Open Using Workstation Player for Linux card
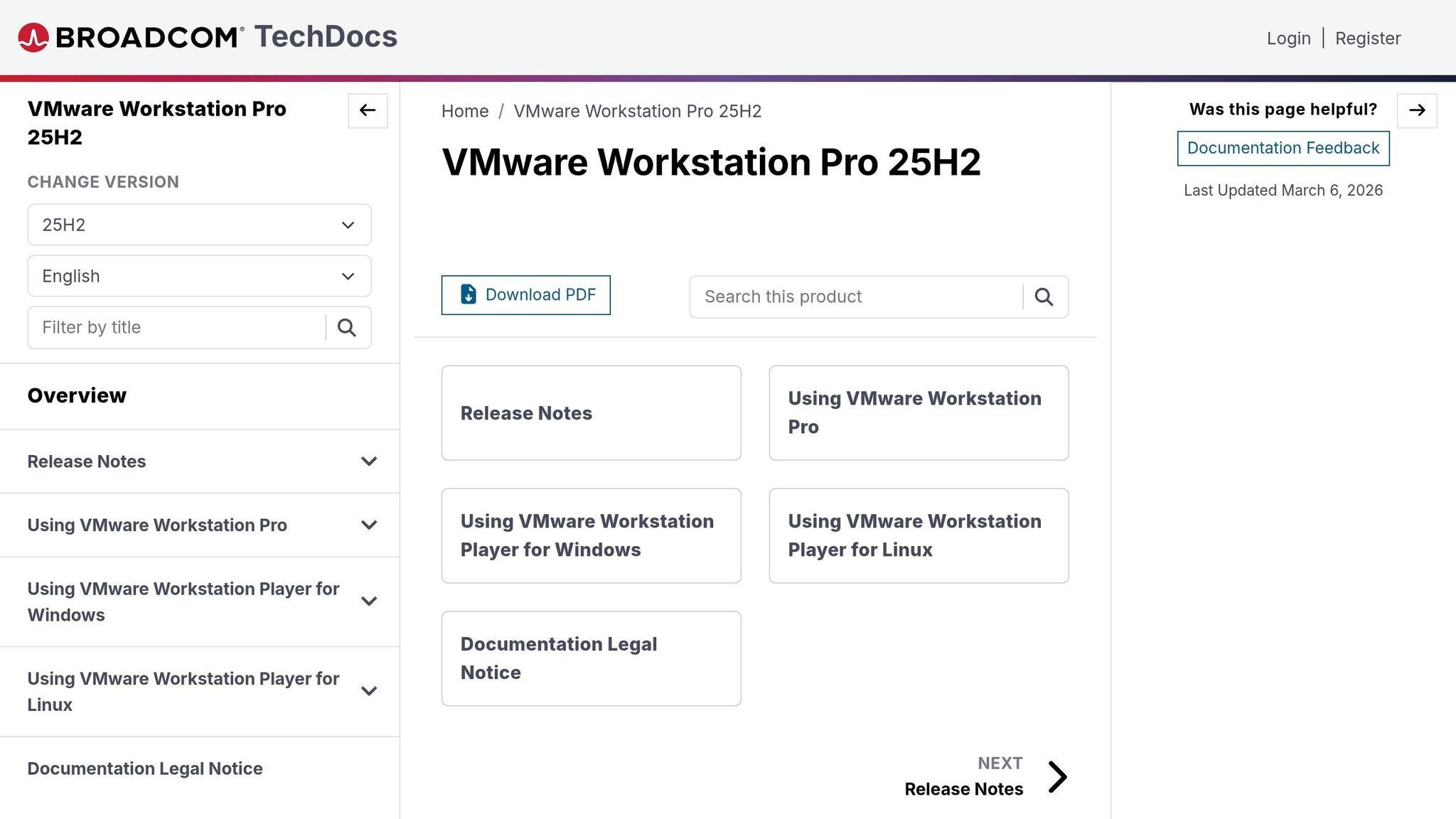Image resolution: width=1456 pixels, height=819 pixels. [919, 536]
